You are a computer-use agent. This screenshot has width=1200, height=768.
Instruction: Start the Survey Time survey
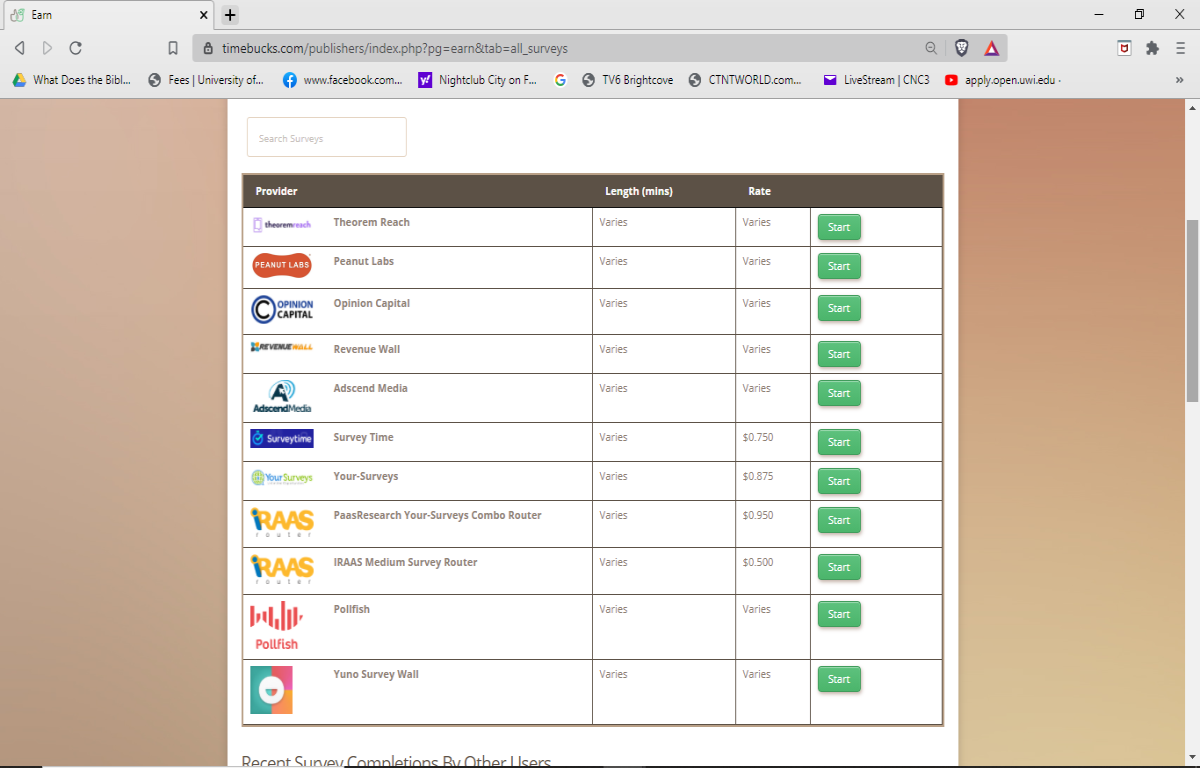point(839,442)
